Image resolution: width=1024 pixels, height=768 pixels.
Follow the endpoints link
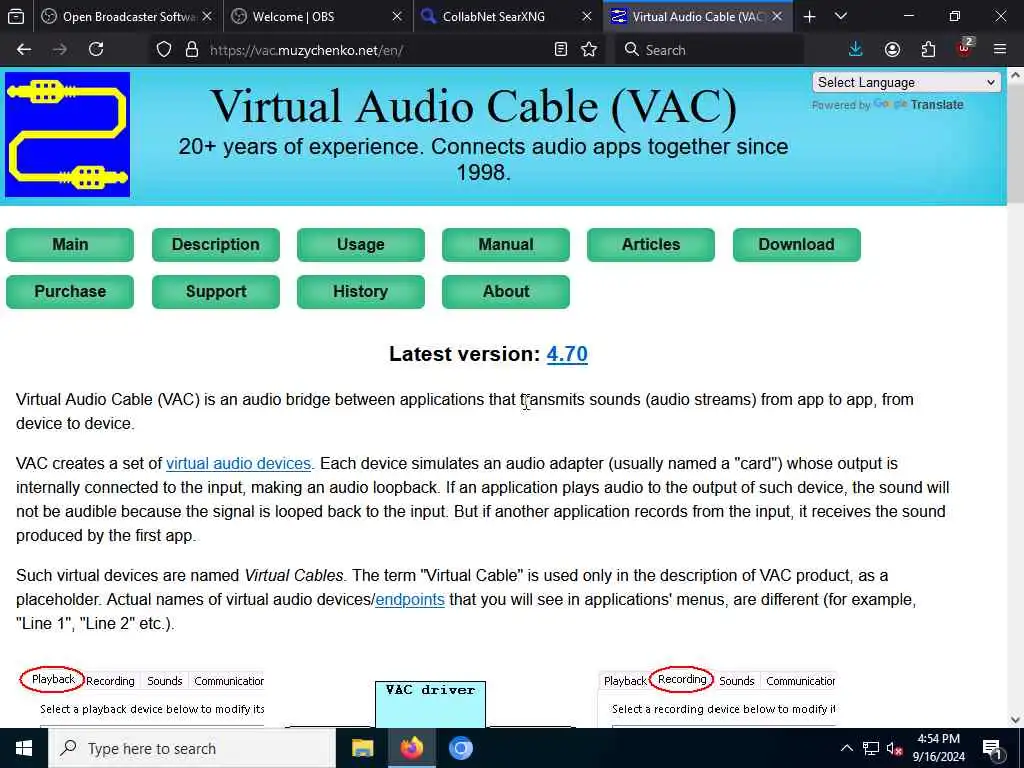(409, 600)
